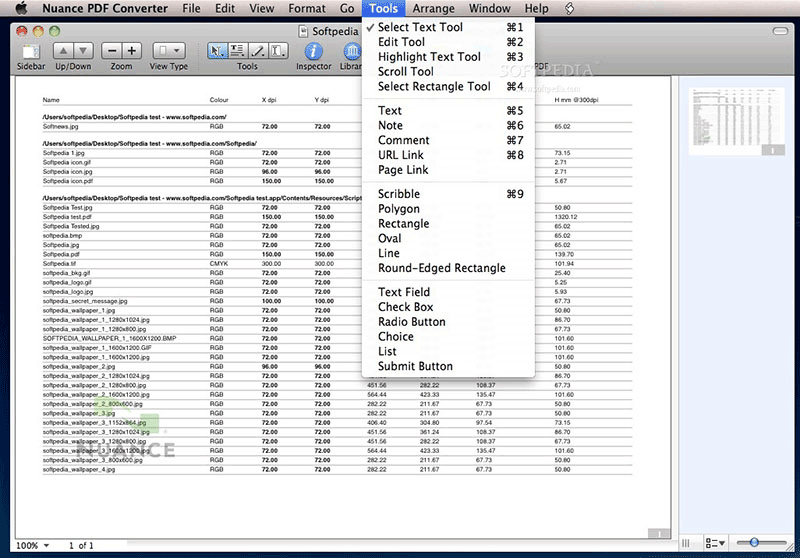Choose List form tool
The width and height of the screenshot is (800, 558).
(x=448, y=351)
